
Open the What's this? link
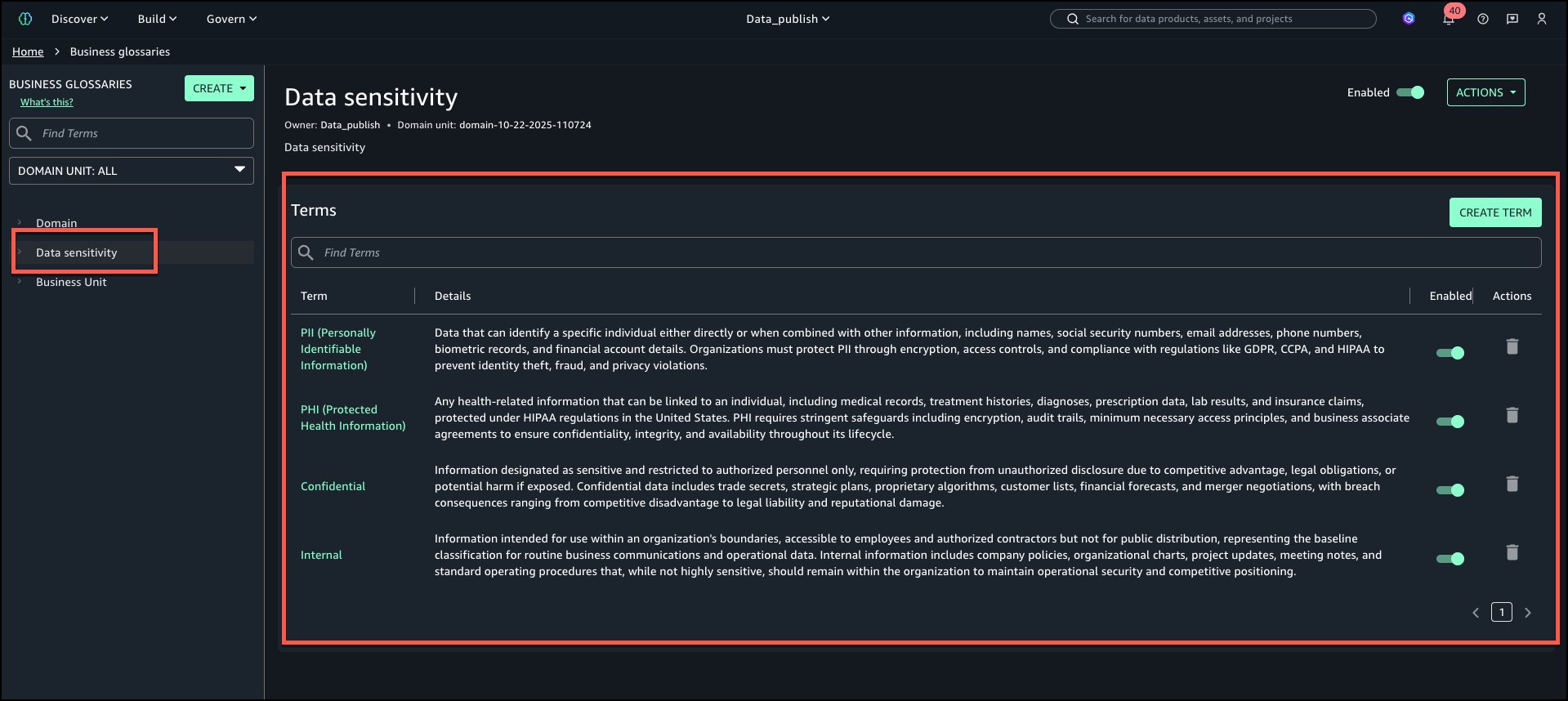pos(47,102)
